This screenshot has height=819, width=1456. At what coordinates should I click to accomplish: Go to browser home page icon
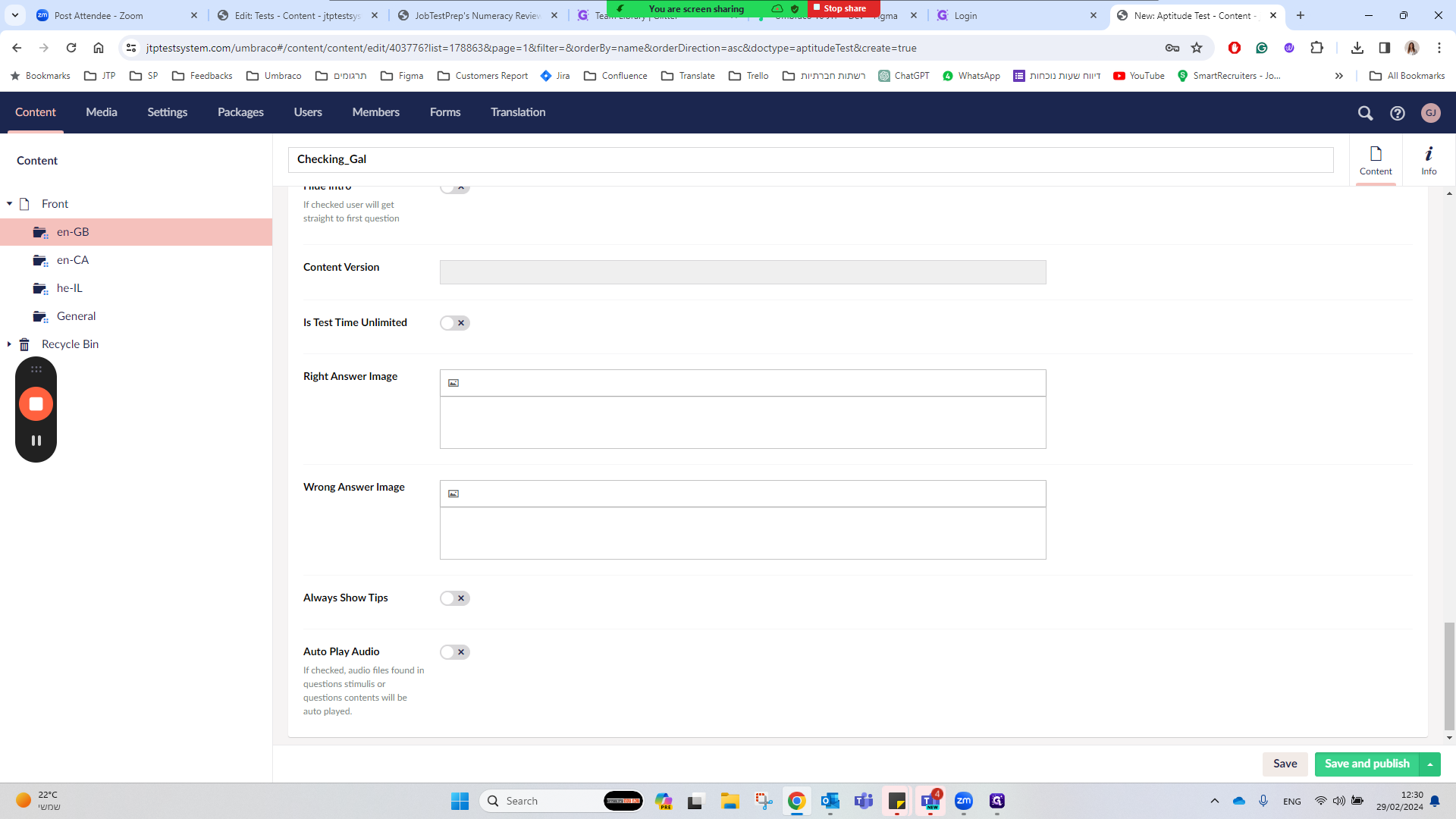tap(99, 48)
